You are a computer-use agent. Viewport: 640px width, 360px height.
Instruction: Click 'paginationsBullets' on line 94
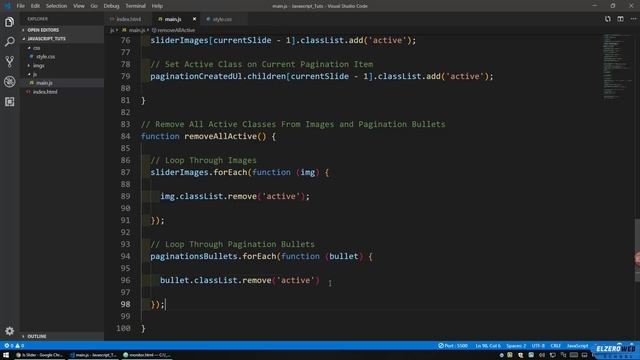pyautogui.click(x=194, y=256)
